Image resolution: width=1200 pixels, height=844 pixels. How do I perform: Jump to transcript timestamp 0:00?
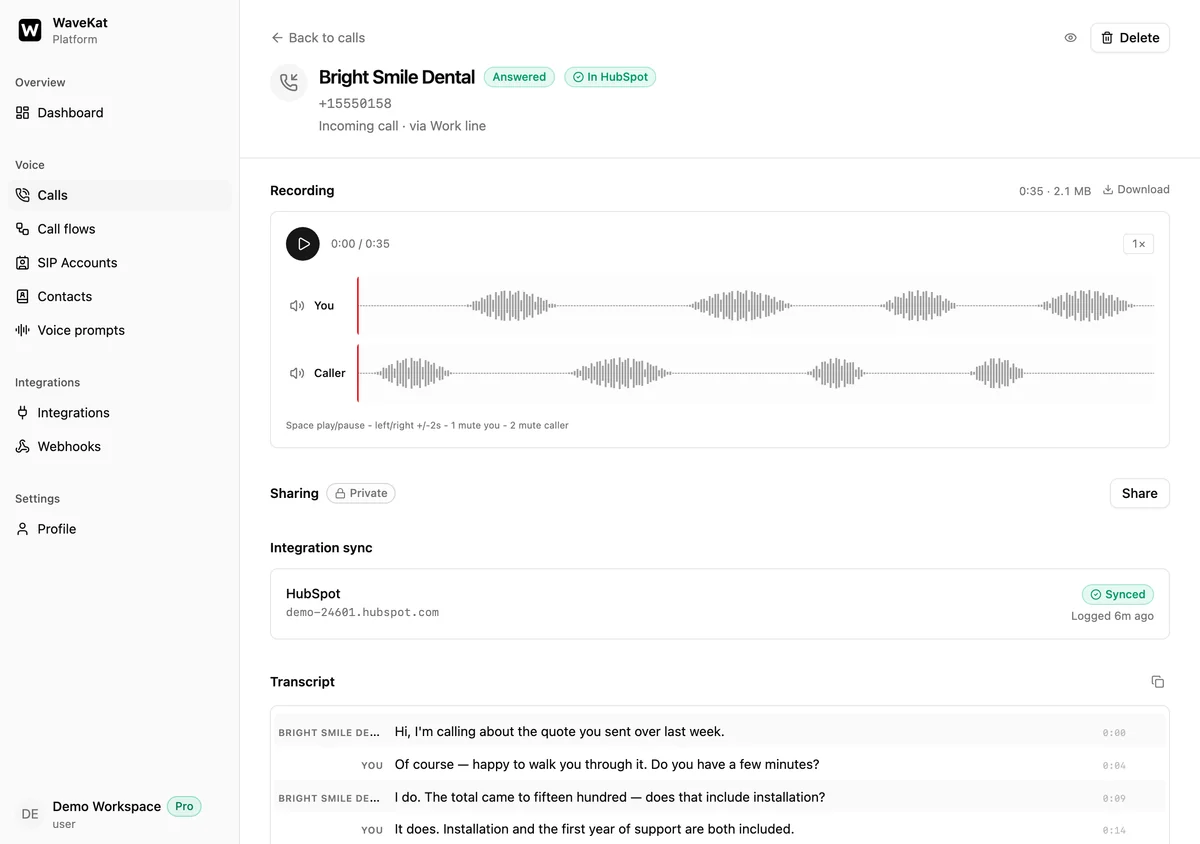click(1114, 733)
